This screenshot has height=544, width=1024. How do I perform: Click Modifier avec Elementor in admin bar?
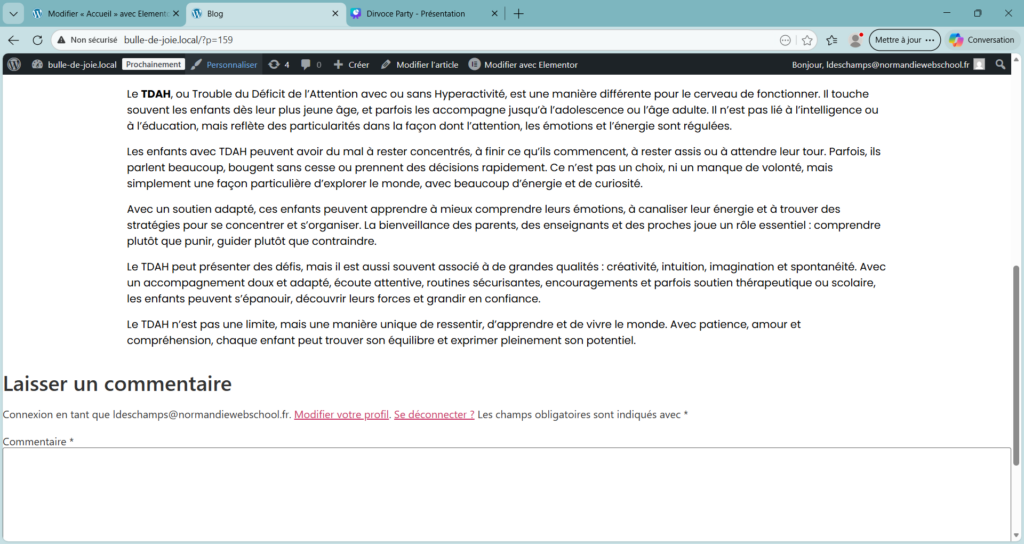pyautogui.click(x=523, y=64)
